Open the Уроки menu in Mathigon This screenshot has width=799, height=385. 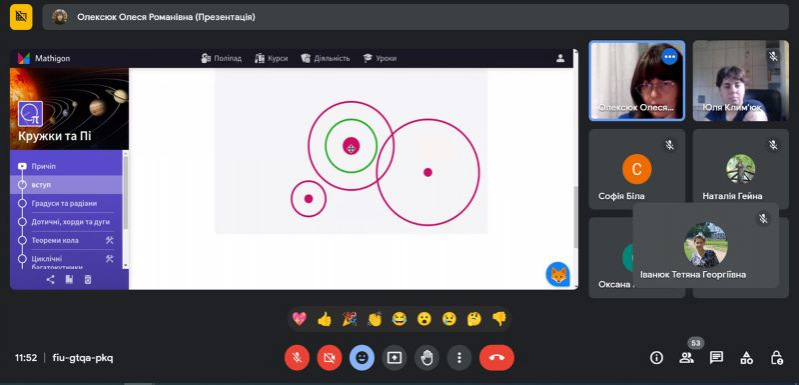click(380, 59)
